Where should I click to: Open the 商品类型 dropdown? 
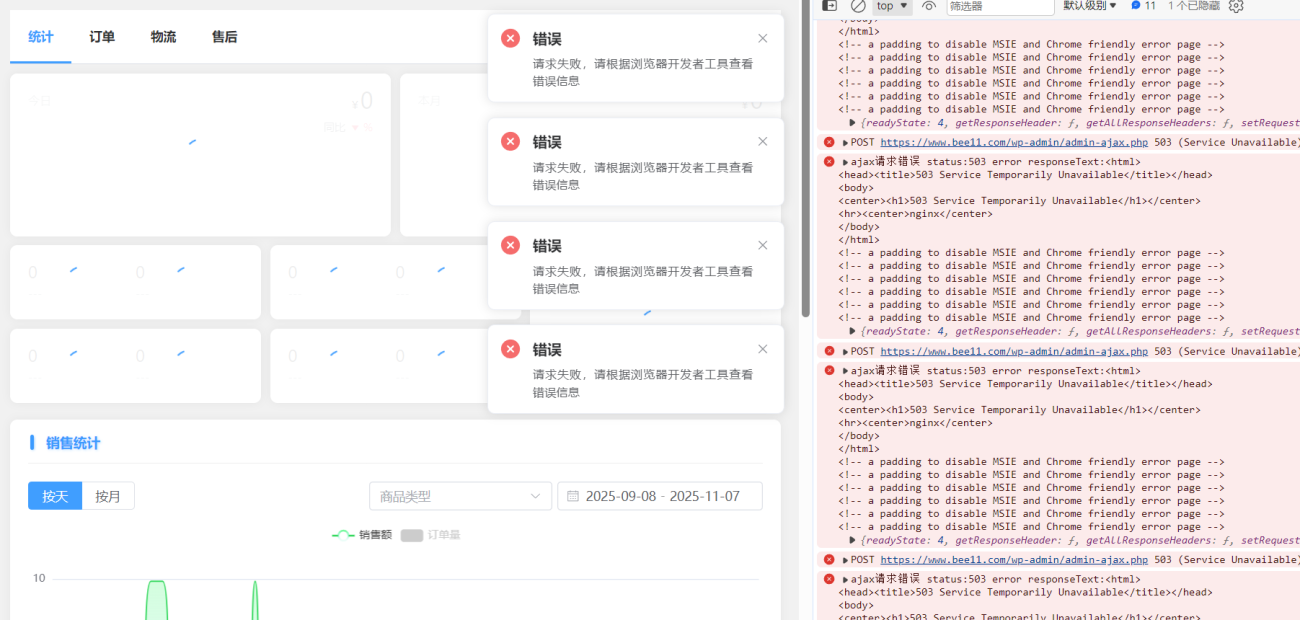click(460, 495)
